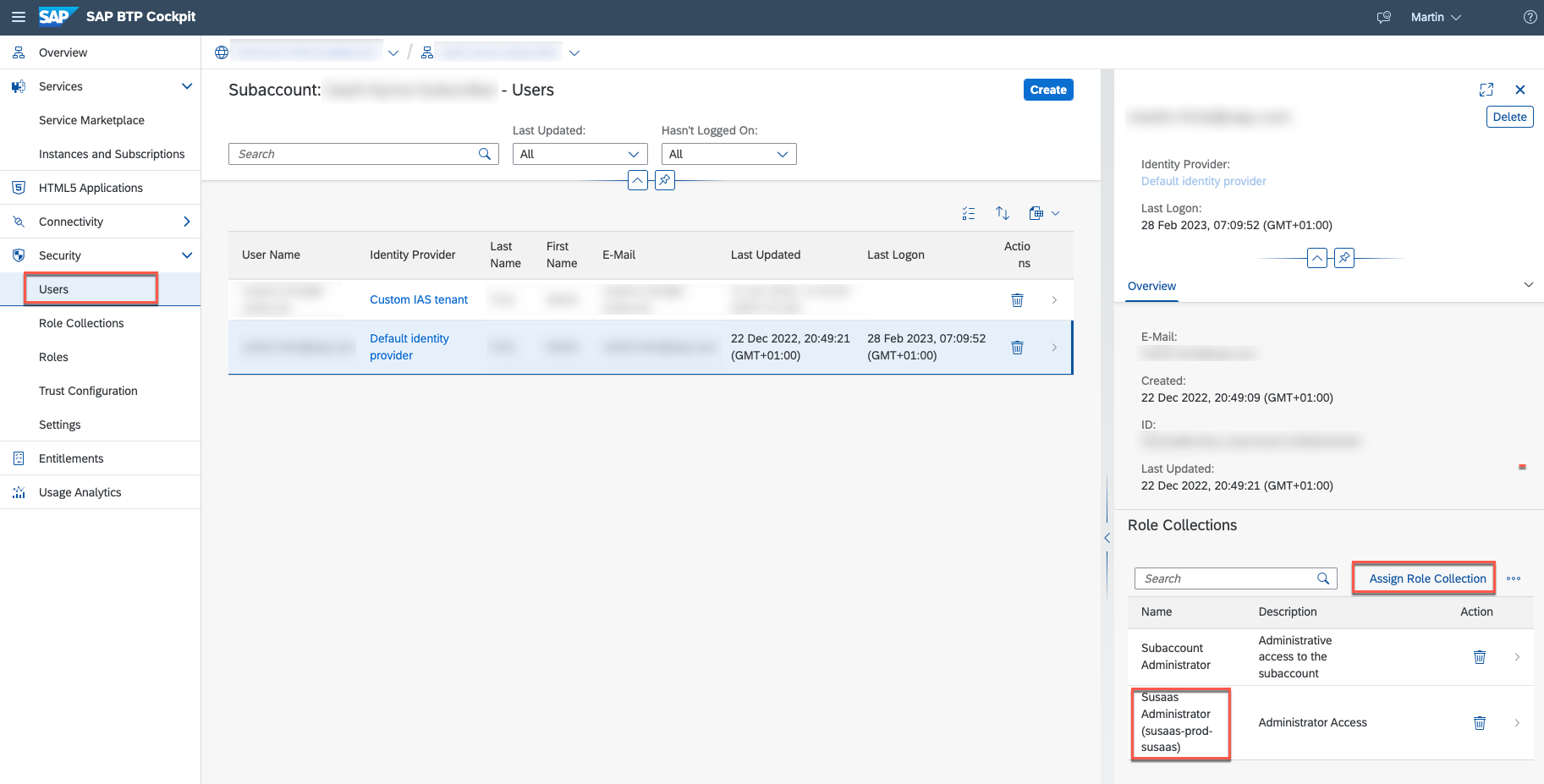
Task: Collapse the Security section chevron
Action: click(x=187, y=255)
